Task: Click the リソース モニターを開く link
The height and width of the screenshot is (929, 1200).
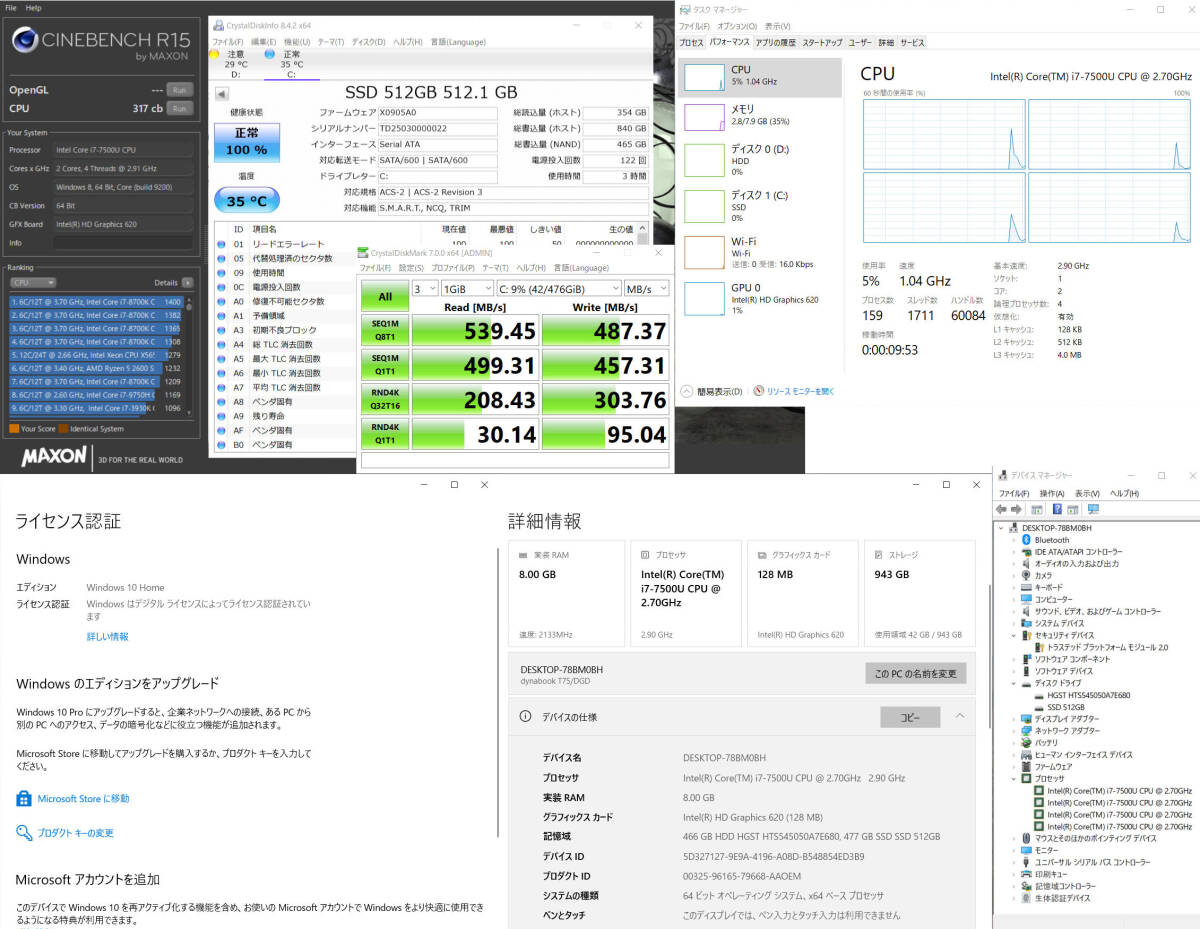Action: (x=801, y=391)
